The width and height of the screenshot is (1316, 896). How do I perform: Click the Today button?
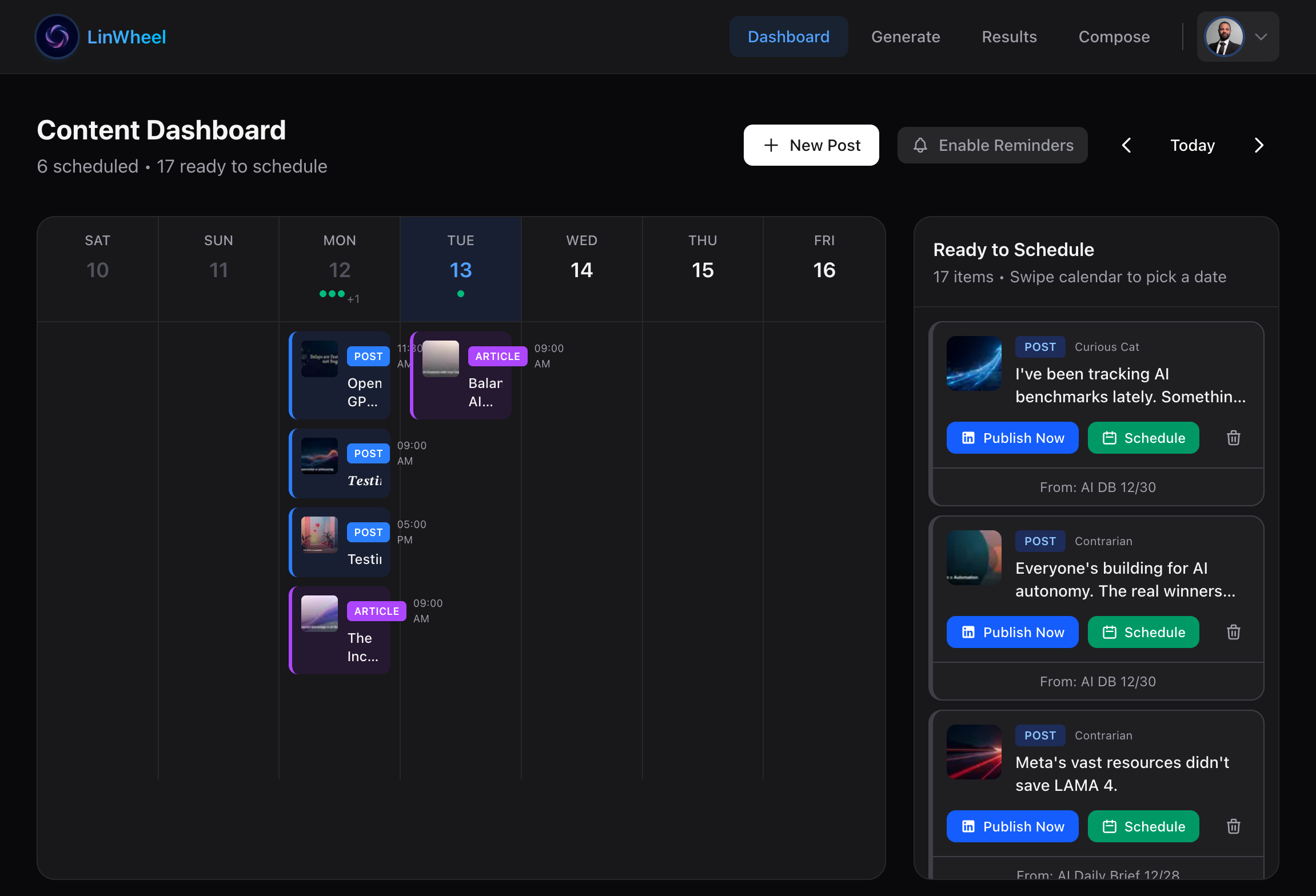point(1193,145)
